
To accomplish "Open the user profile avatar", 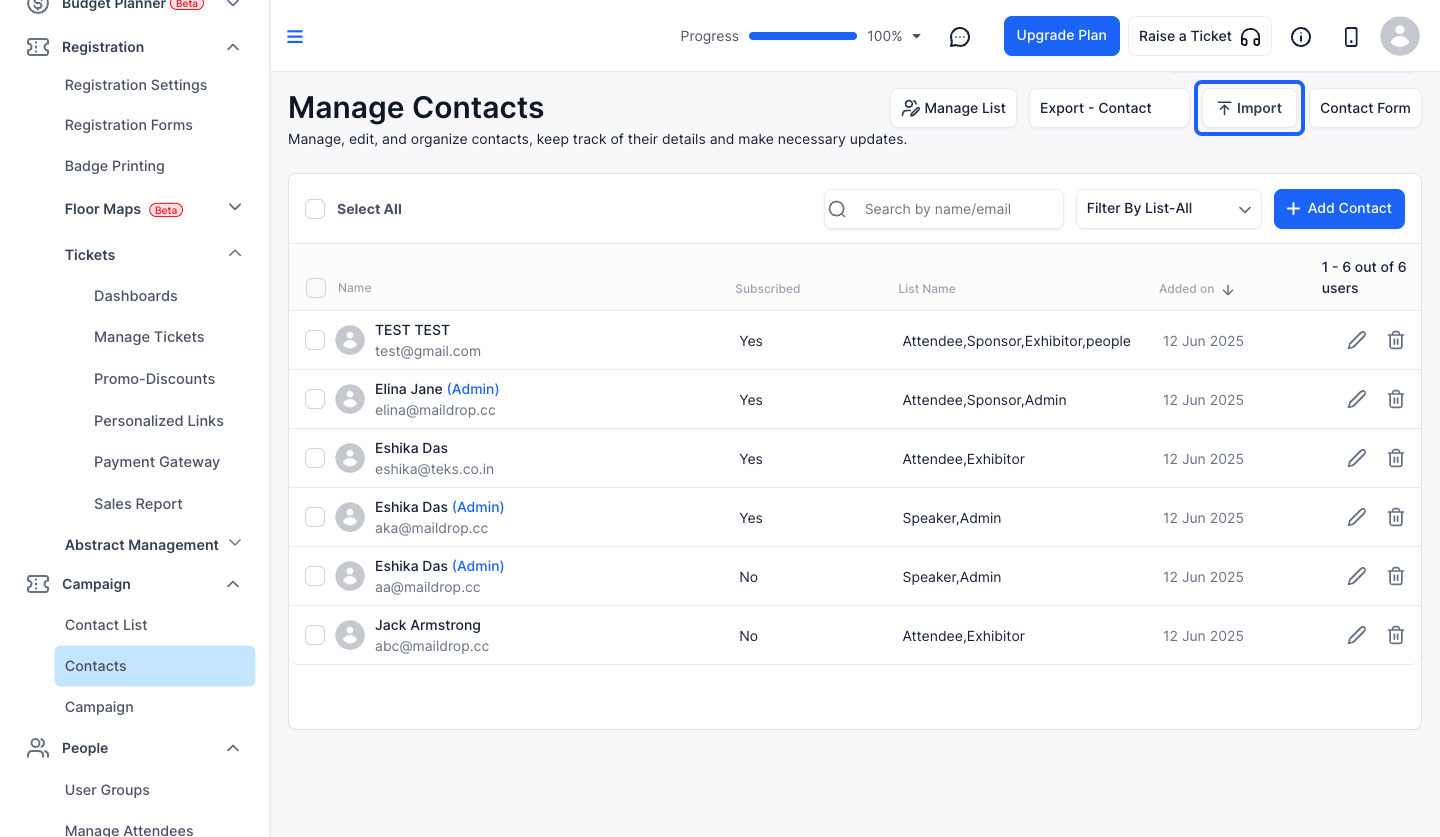I will (1400, 36).
